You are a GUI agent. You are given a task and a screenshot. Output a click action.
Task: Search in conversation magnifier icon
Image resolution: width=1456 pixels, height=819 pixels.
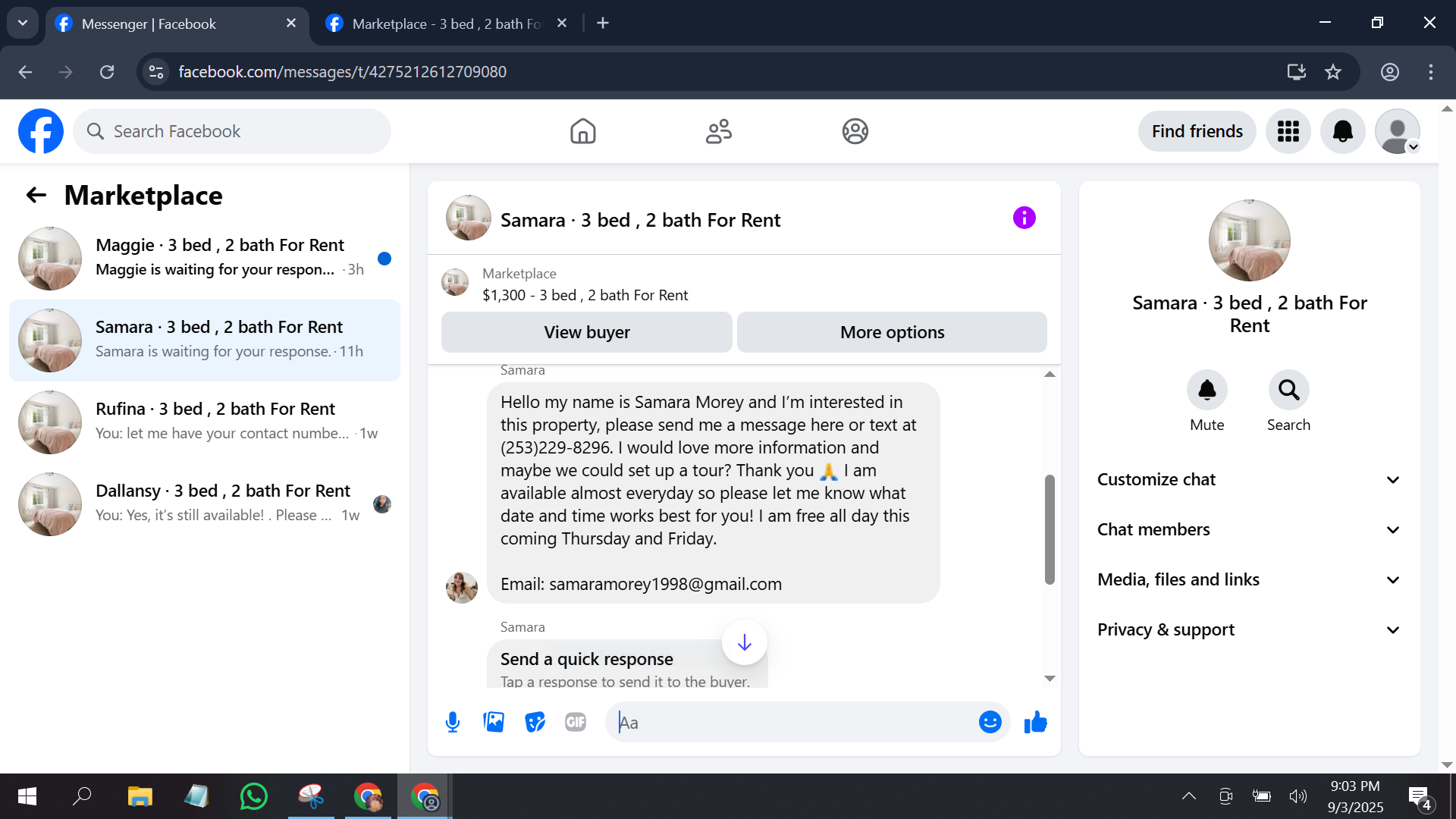tap(1288, 390)
